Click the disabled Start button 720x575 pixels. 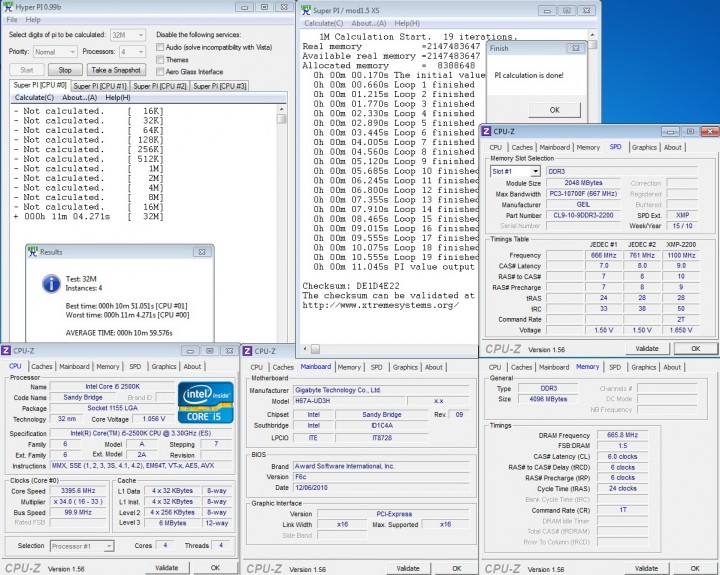(27, 70)
